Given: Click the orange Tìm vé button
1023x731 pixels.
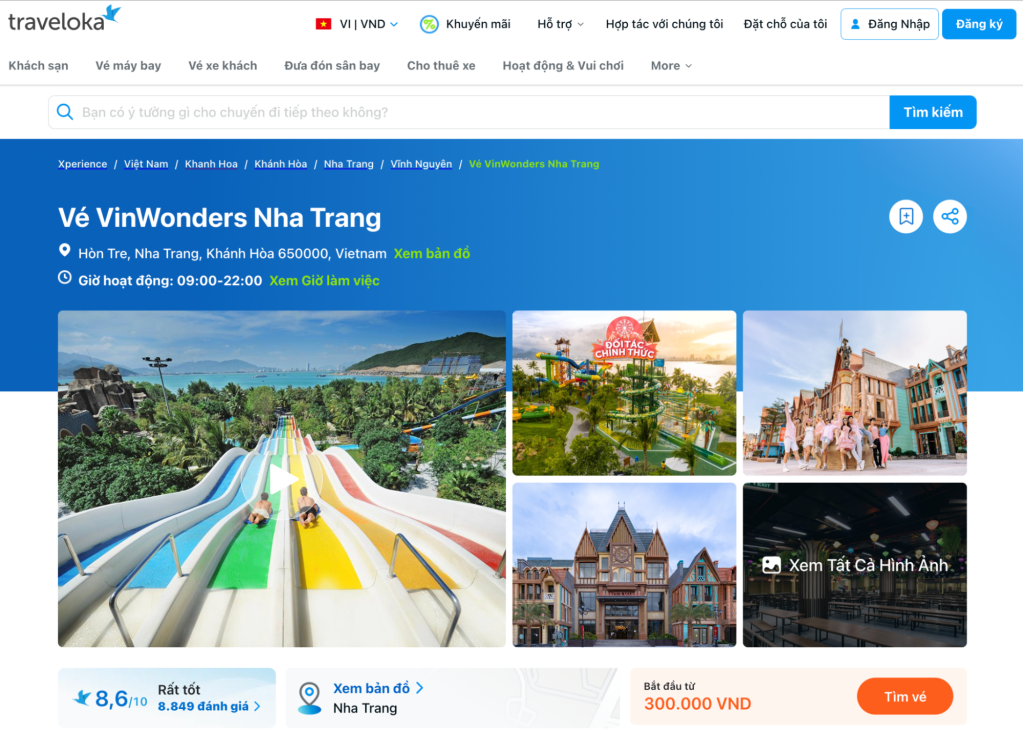Looking at the screenshot, I should (905, 696).
